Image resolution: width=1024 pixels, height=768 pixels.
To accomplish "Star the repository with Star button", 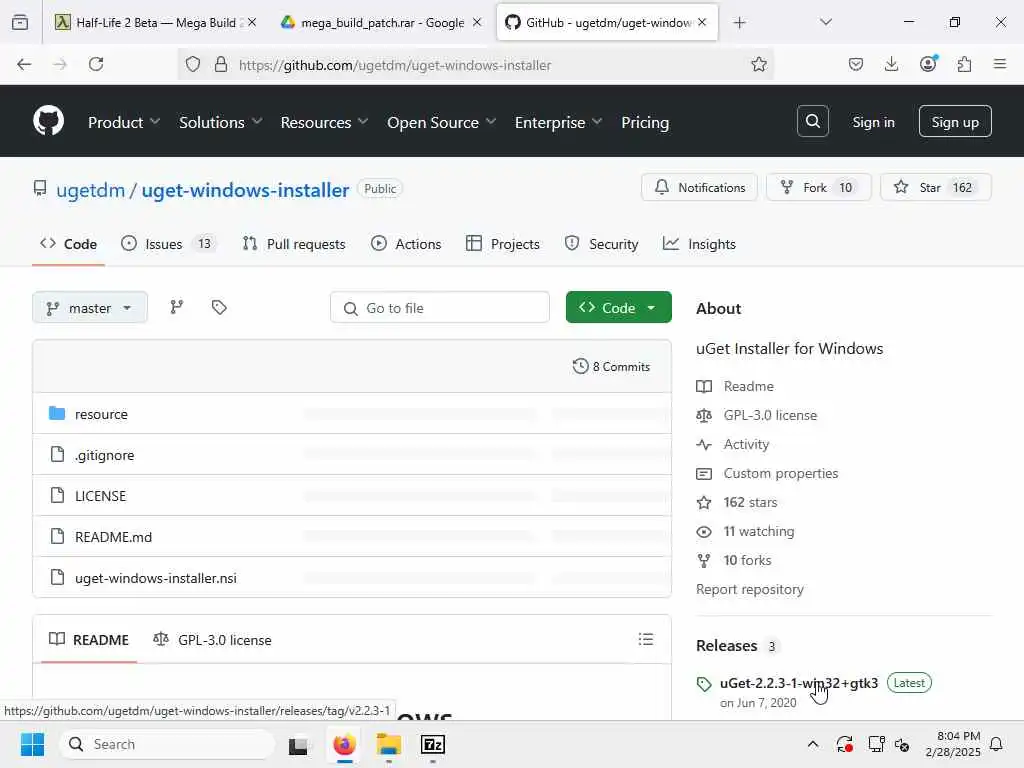I will tap(936, 187).
